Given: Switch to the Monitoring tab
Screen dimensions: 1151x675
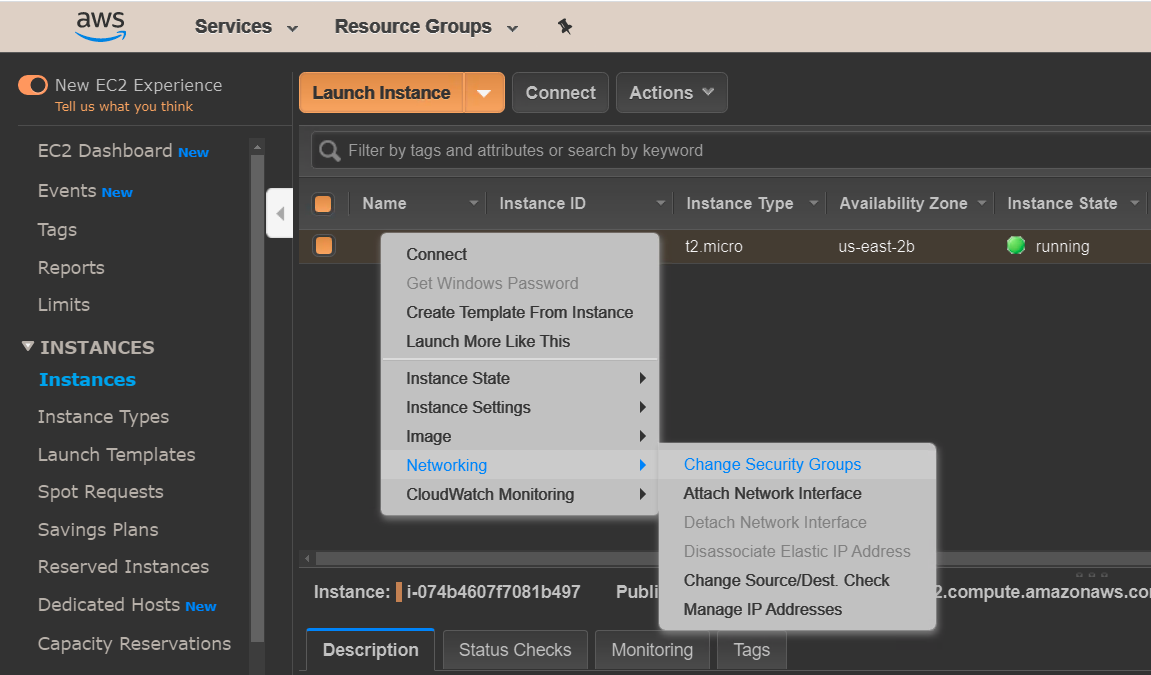Looking at the screenshot, I should [x=652, y=649].
